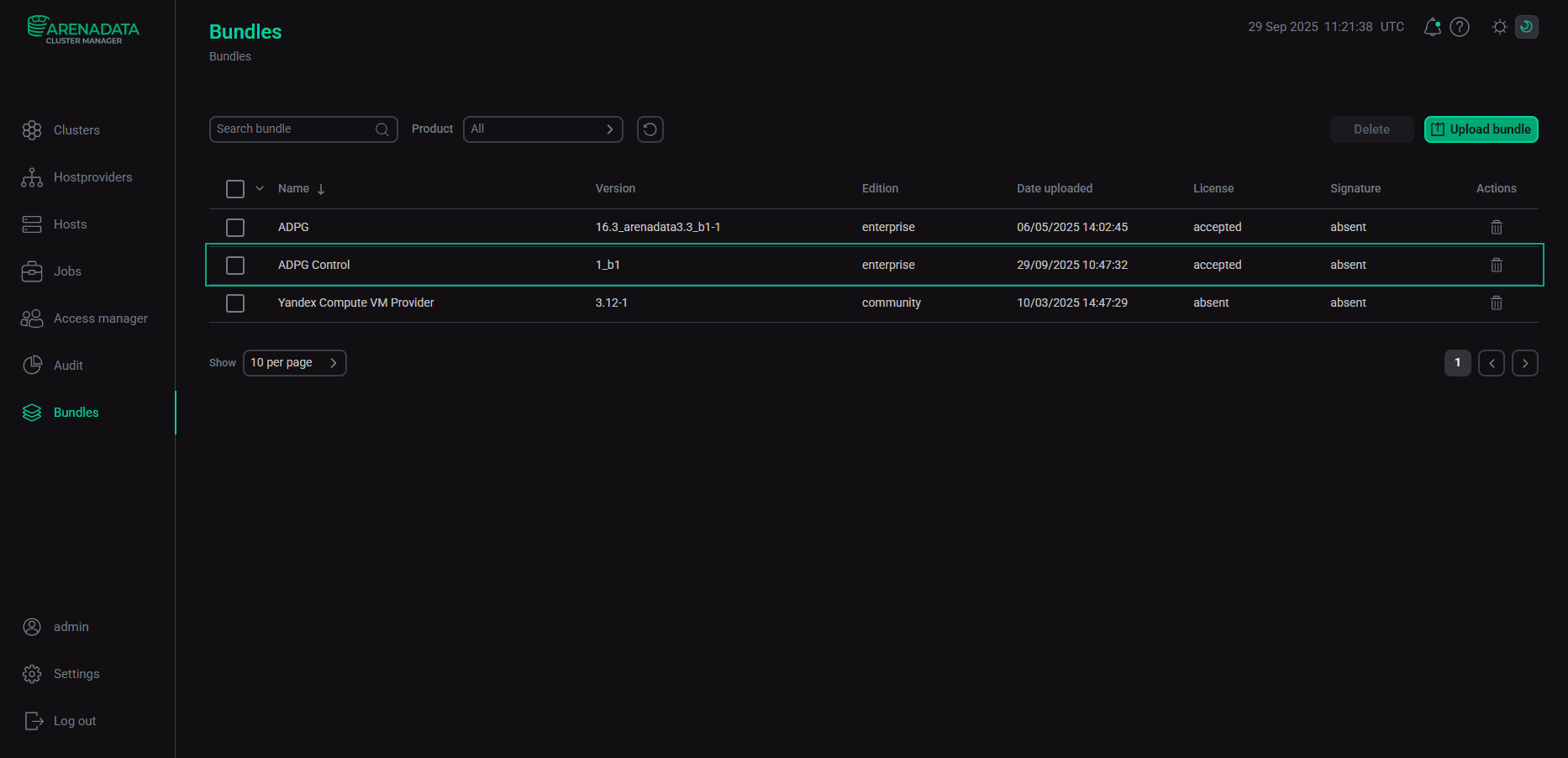Viewport: 1568px width, 758px height.
Task: Tick the Yandex Compute VM Provider checkbox
Action: (235, 303)
